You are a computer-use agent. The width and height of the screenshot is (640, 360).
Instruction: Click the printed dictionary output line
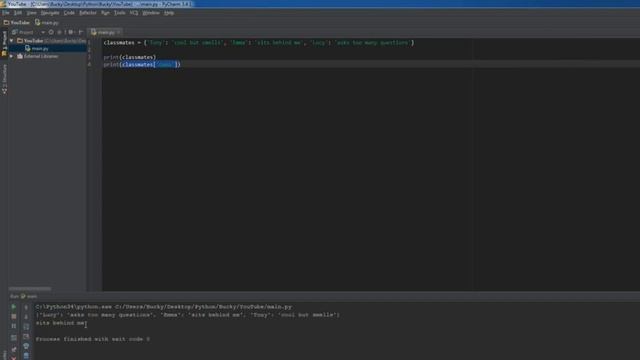click(187, 315)
